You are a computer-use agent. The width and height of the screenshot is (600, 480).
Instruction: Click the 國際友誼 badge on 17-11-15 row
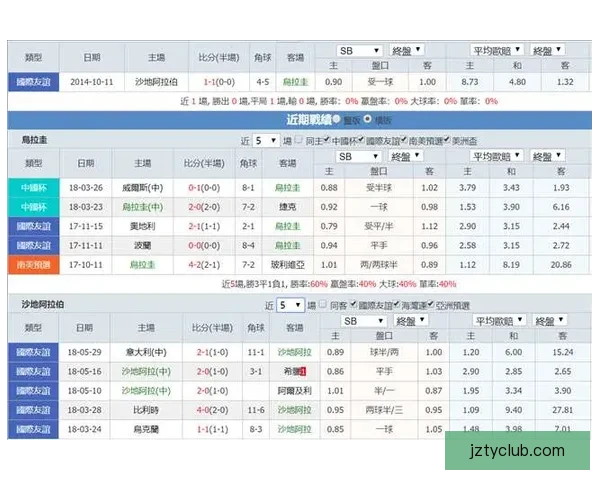pyautogui.click(x=34, y=226)
